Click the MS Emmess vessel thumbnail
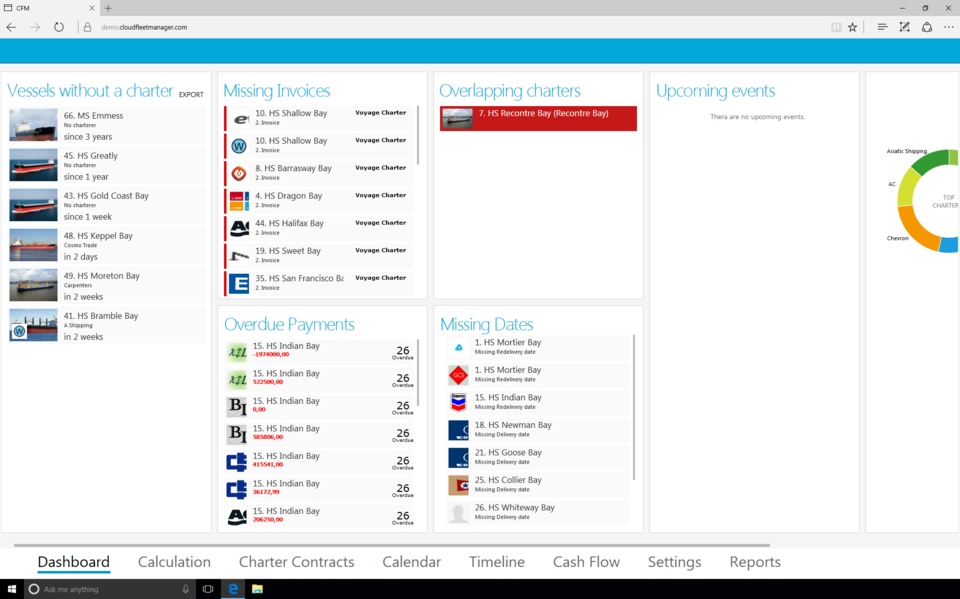The width and height of the screenshot is (960, 599). (x=33, y=125)
